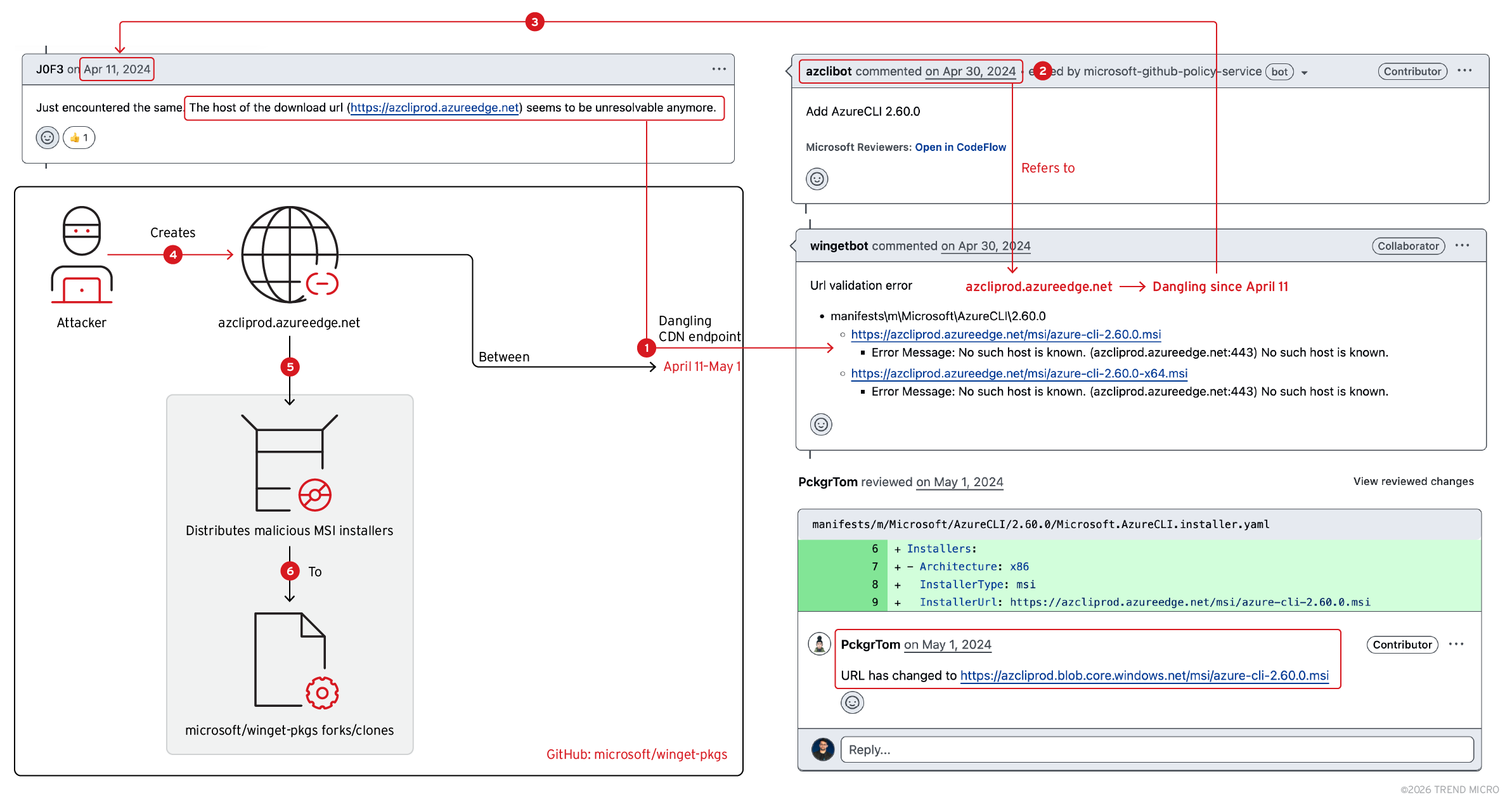Add emoji reaction to wingetbot's comment

(x=821, y=425)
